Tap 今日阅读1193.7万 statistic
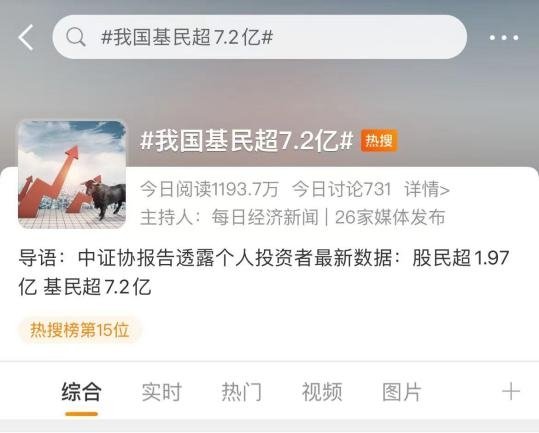This screenshot has height=433, width=539. click(209, 189)
